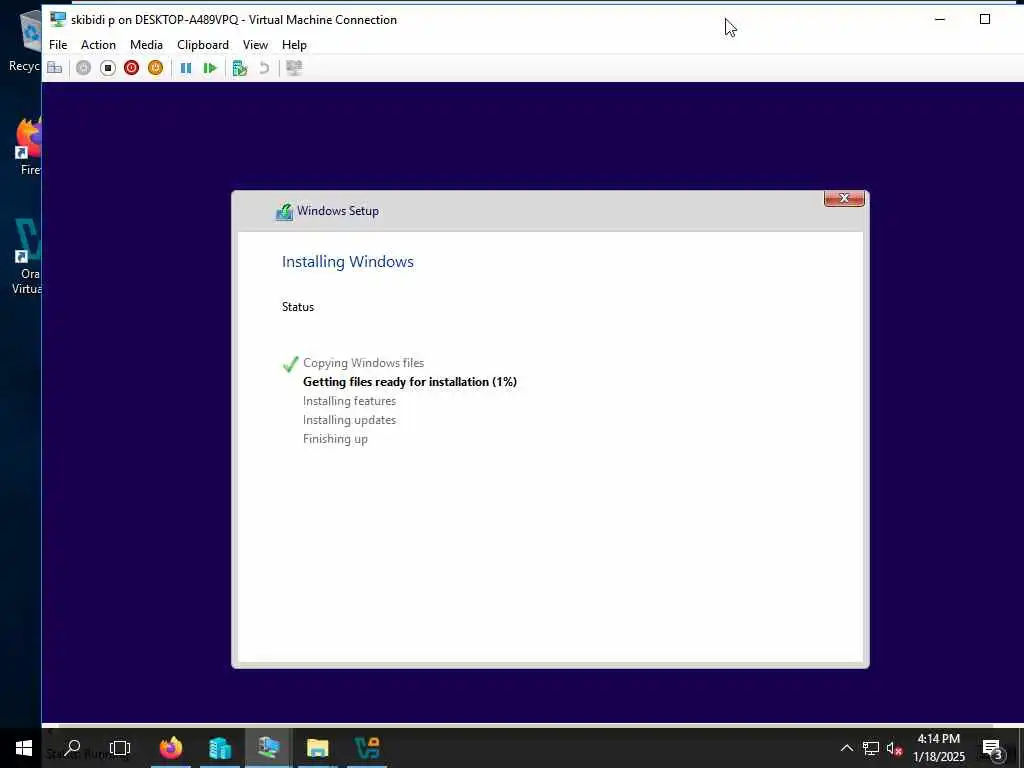
Task: Click the orange Save state toolbar icon
Action: (x=155, y=68)
